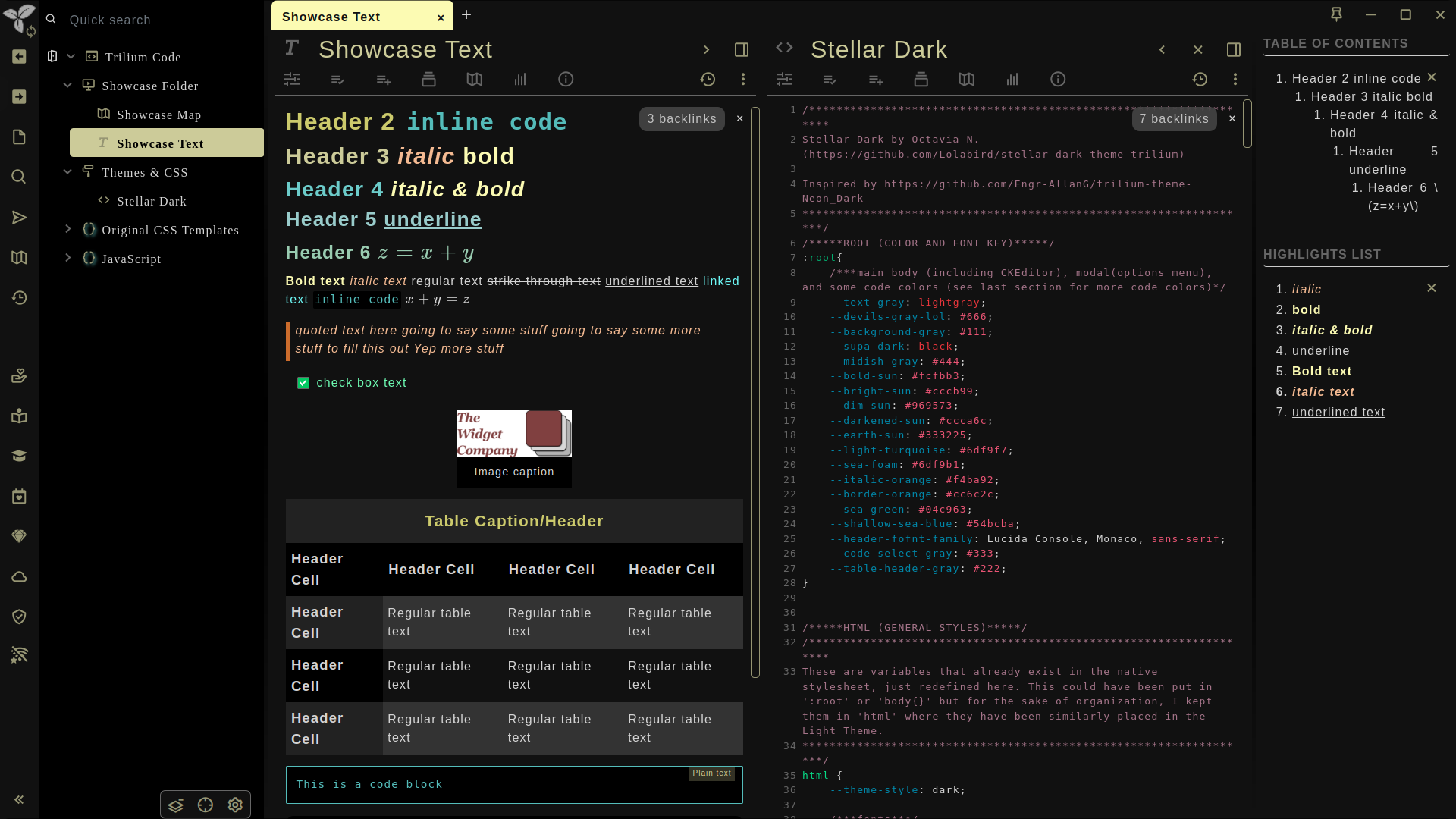1456x819 pixels.
Task: Open the Note Map icon in Showcase Text ribbon
Action: (474, 79)
